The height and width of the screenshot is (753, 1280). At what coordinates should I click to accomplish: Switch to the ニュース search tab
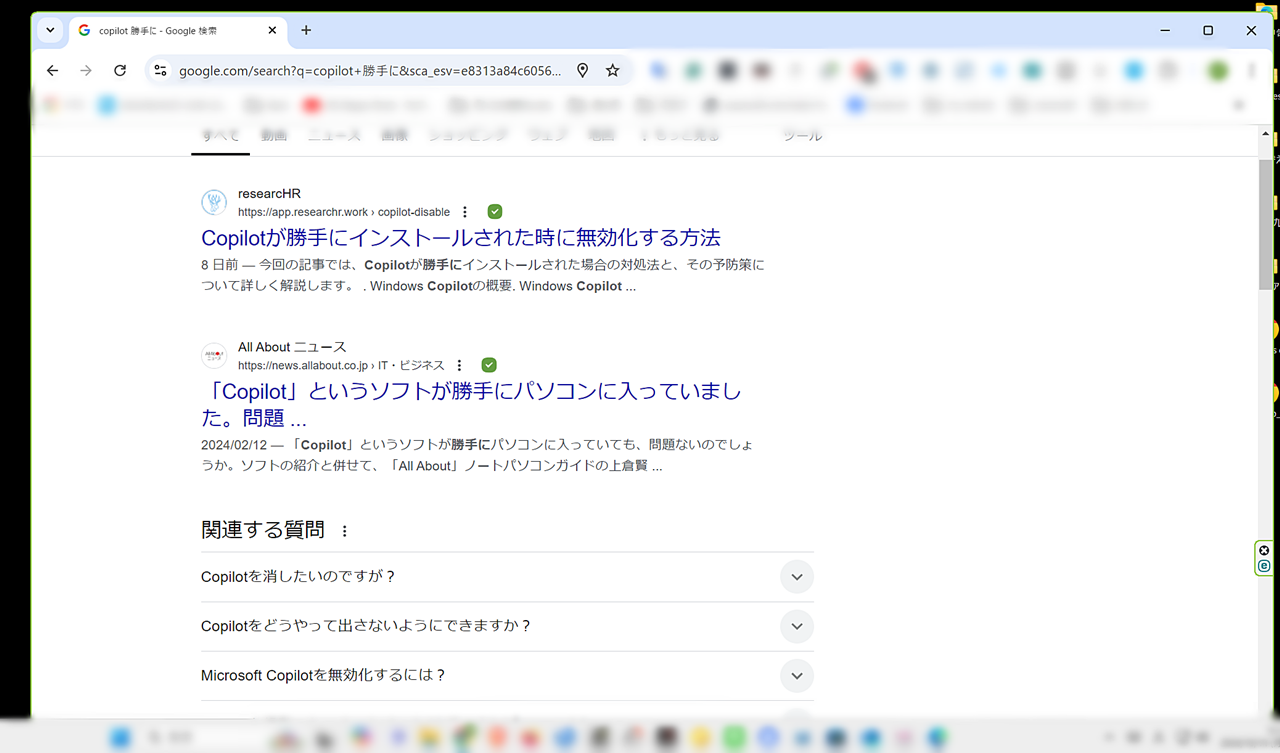pos(334,136)
